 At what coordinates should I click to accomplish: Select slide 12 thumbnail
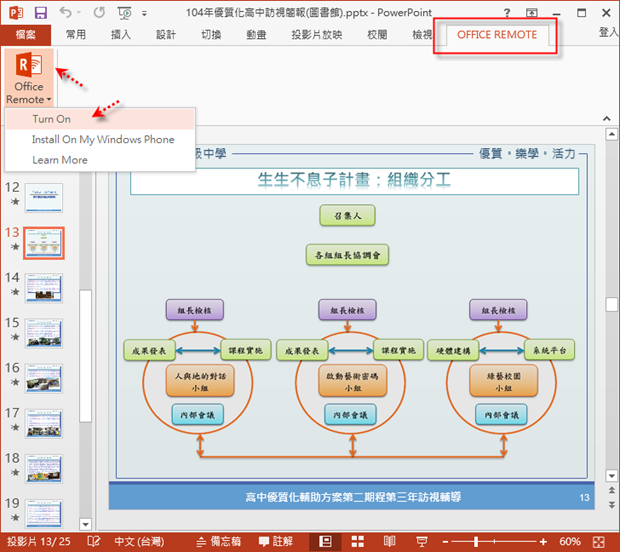click(44, 198)
